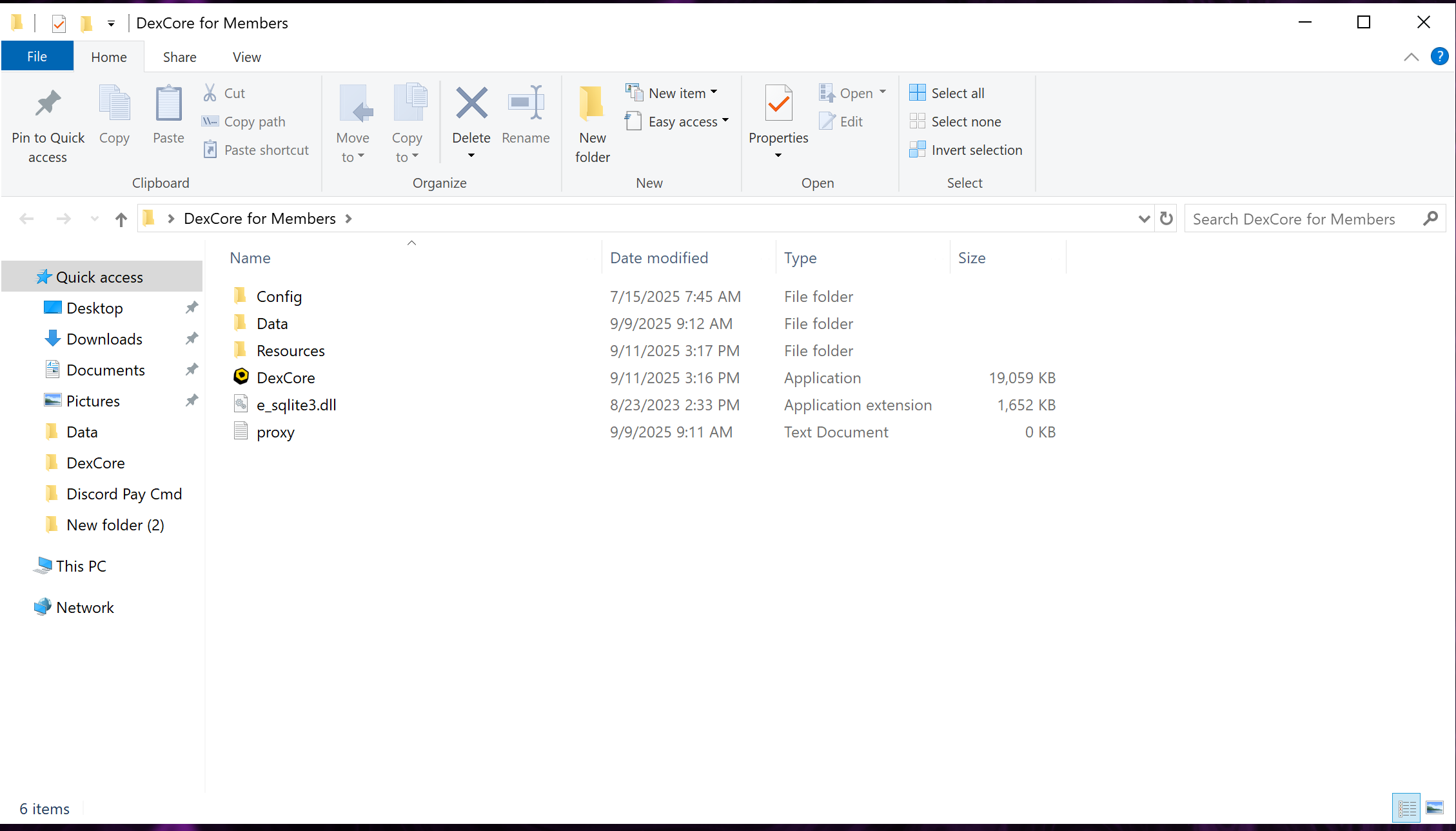Open the File menu
This screenshot has height=831, width=1456.
click(37, 57)
